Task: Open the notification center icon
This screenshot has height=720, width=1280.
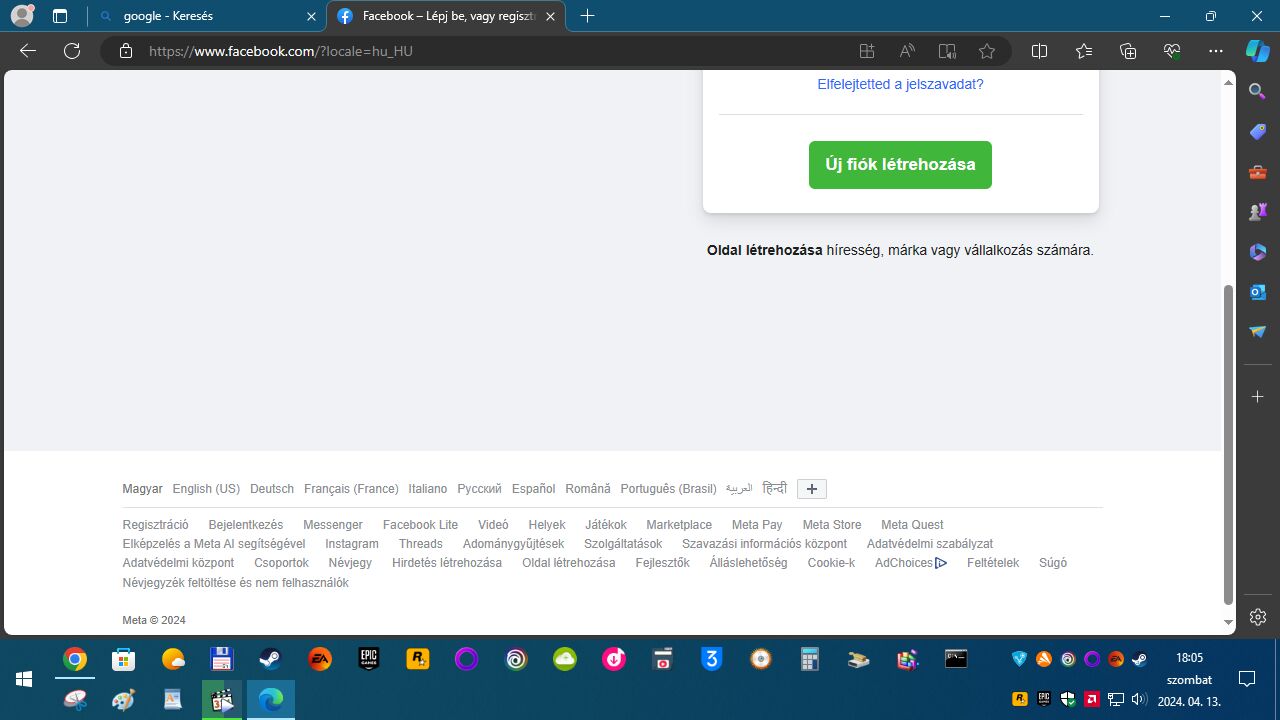Action: click(1247, 679)
